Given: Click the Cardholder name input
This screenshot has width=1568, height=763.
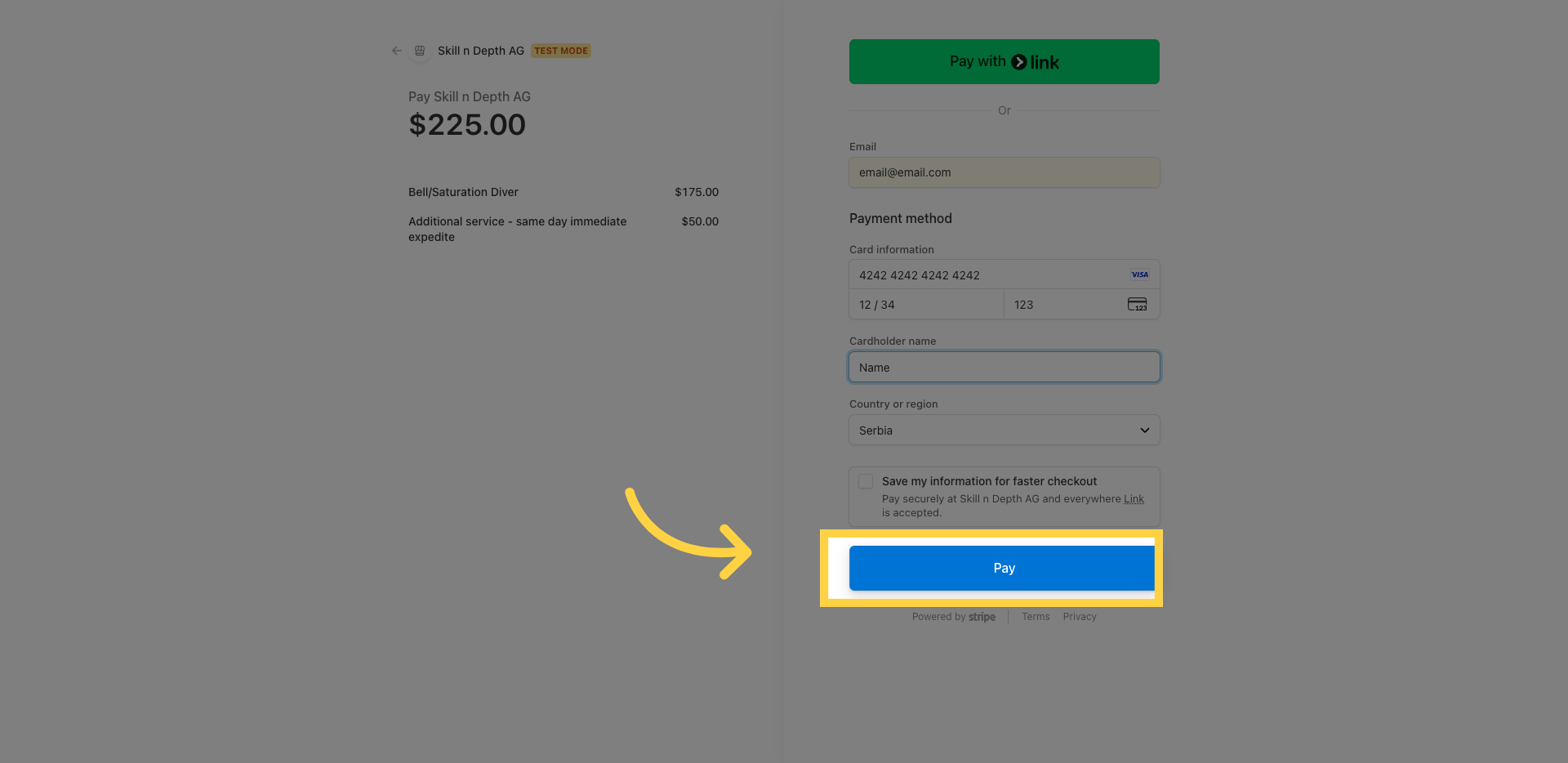Looking at the screenshot, I should click(x=1004, y=367).
